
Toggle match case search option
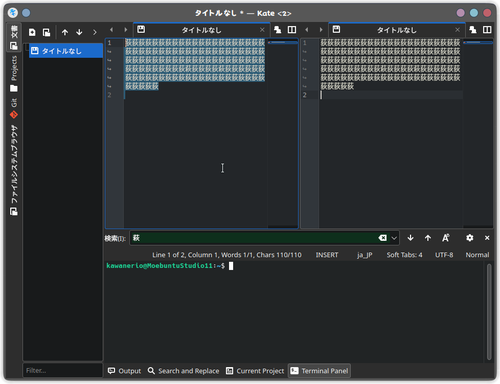(445, 238)
